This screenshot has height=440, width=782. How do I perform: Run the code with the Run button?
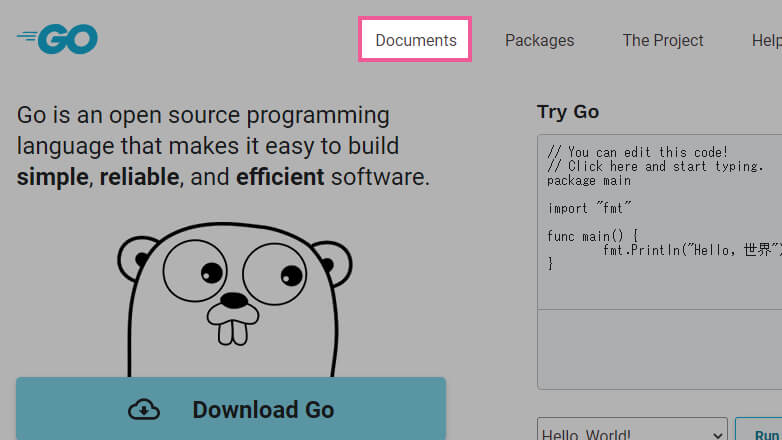point(760,432)
